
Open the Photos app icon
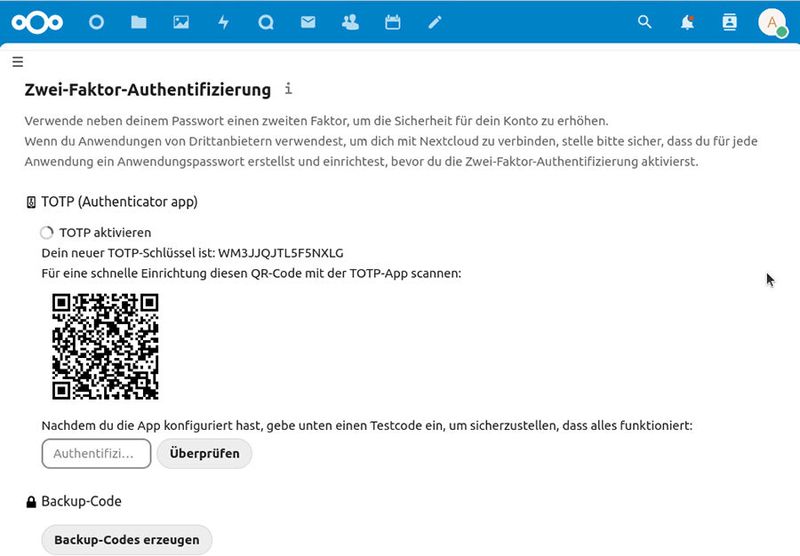(x=181, y=22)
